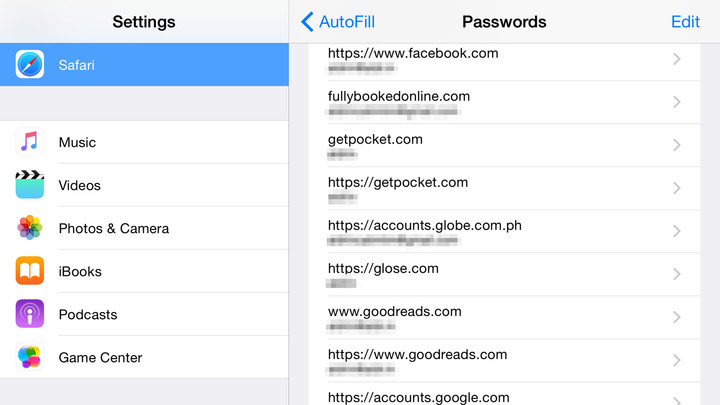Expand the https://glose.com row chevron

(676, 274)
